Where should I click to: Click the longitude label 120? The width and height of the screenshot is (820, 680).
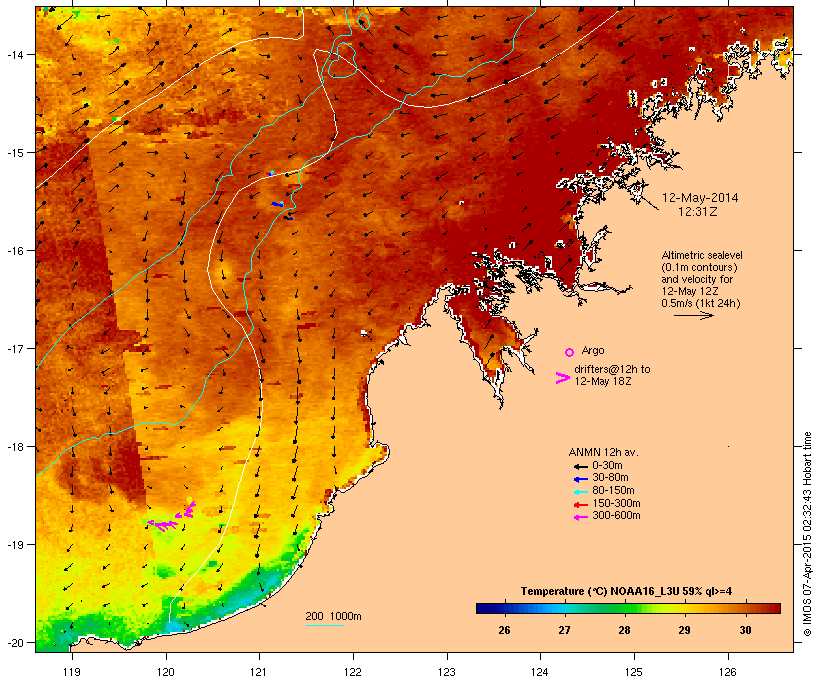(166, 672)
